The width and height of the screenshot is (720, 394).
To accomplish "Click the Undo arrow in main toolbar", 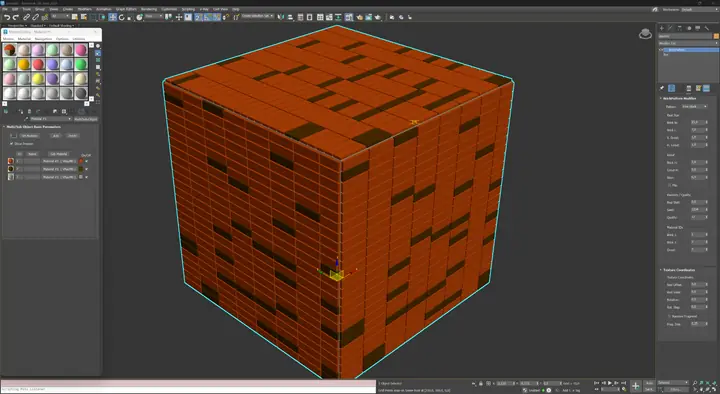I will pos(7,17).
